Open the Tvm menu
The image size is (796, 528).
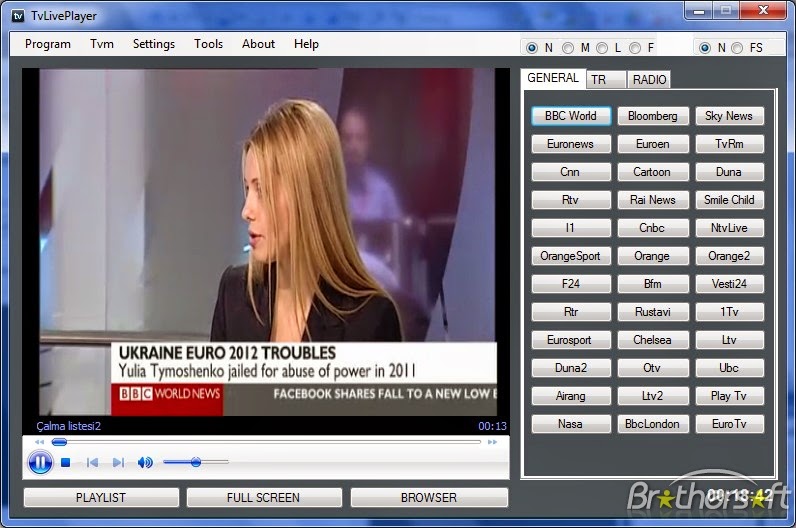click(x=102, y=44)
